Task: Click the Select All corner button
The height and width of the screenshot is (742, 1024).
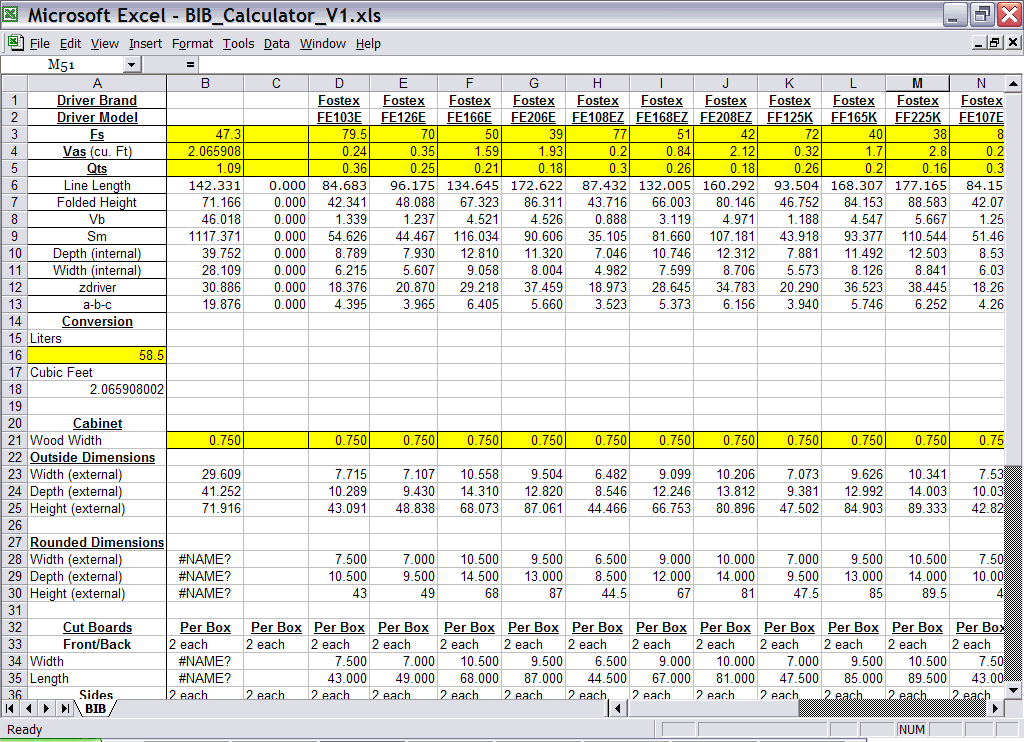Action: click(14, 83)
